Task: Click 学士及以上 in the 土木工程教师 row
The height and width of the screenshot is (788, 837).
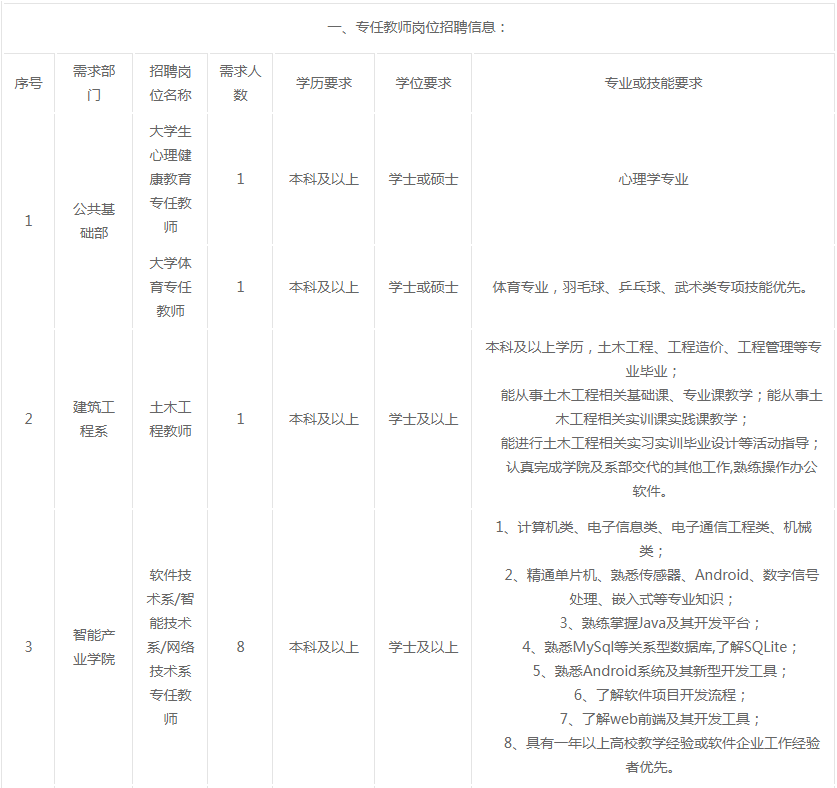Action: coord(423,419)
